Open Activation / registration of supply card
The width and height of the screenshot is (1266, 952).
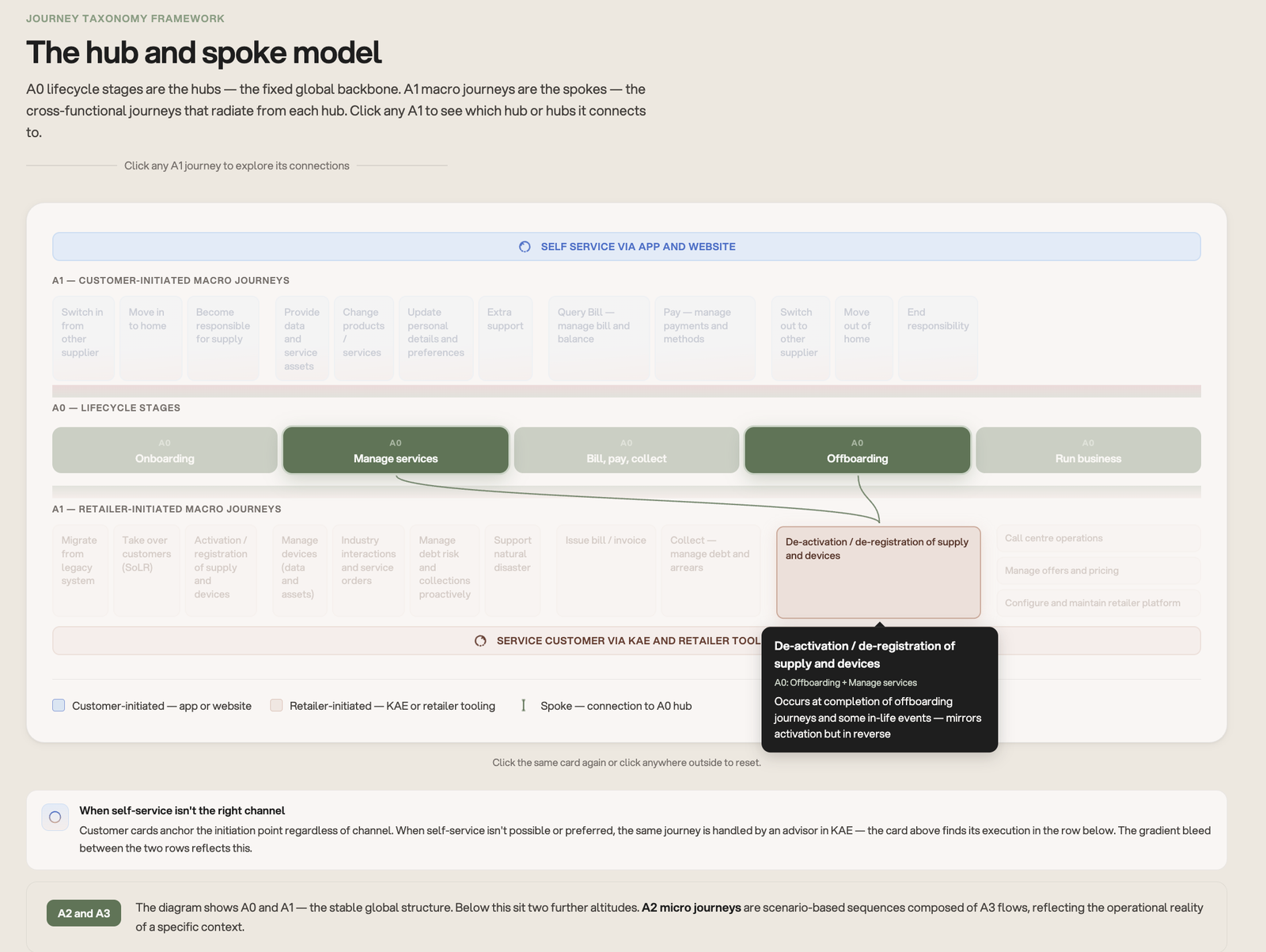pos(221,571)
